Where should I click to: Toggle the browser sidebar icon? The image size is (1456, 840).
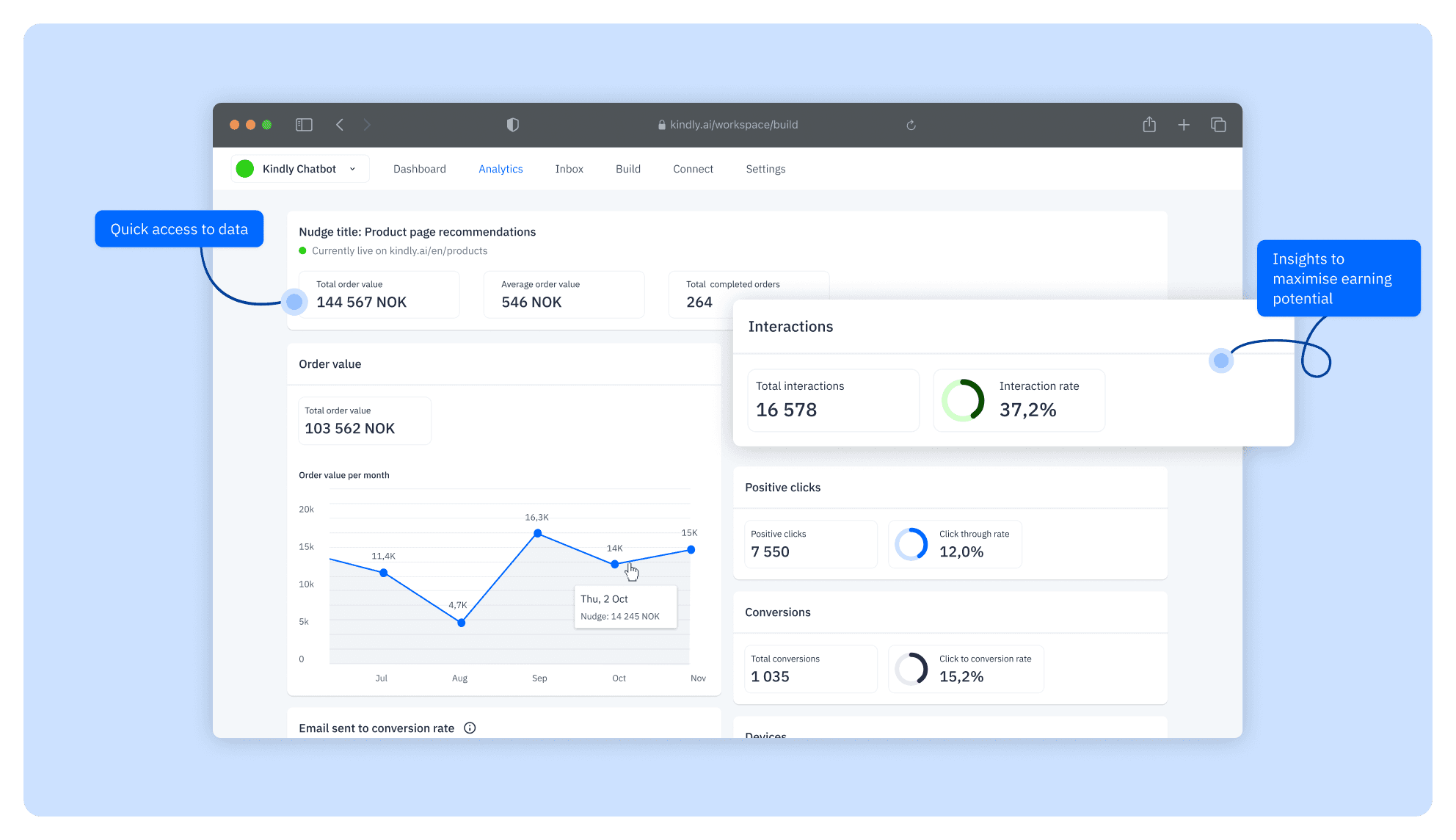click(x=304, y=125)
